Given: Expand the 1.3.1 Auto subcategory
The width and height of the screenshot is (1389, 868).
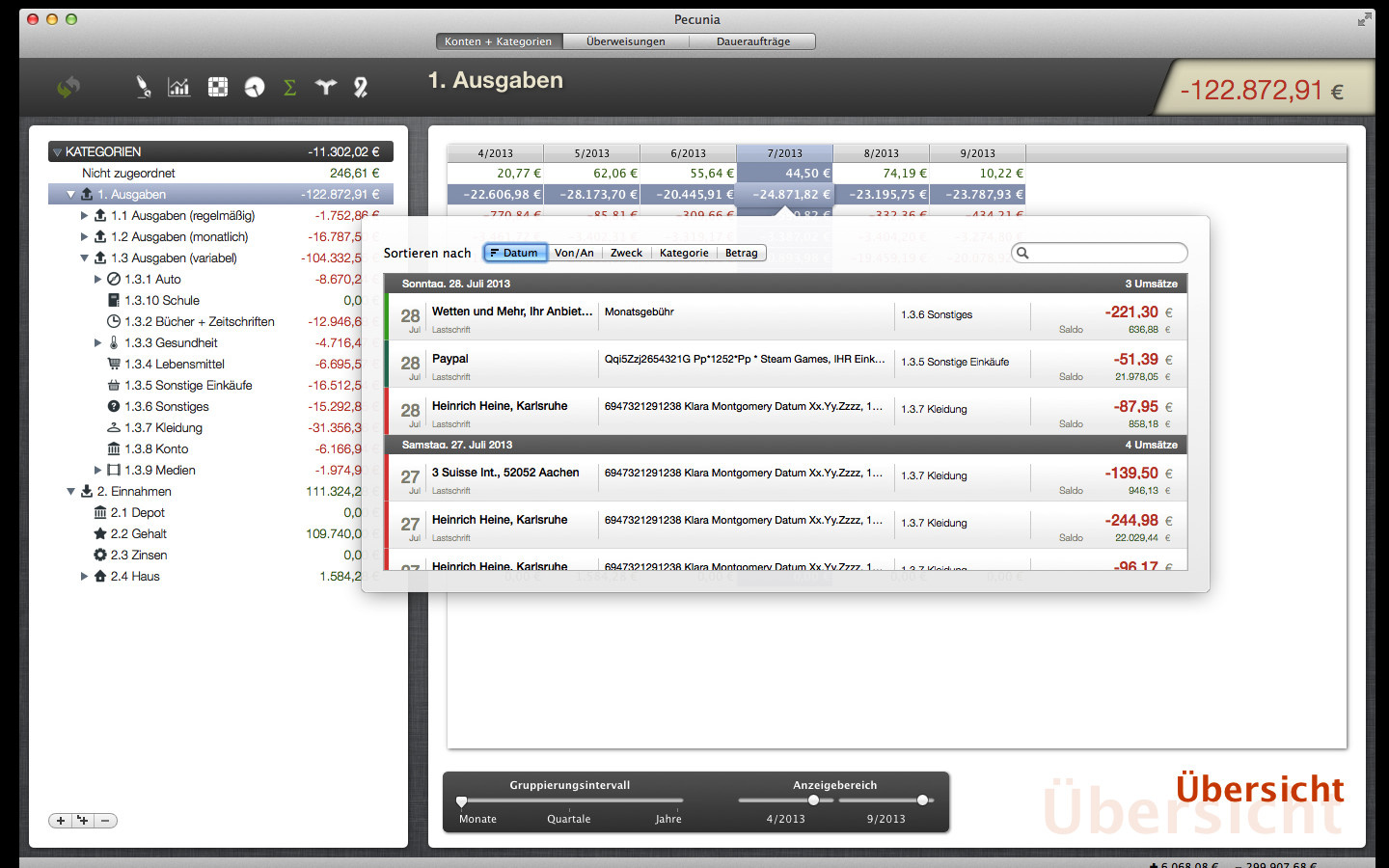Looking at the screenshot, I should 98,280.
